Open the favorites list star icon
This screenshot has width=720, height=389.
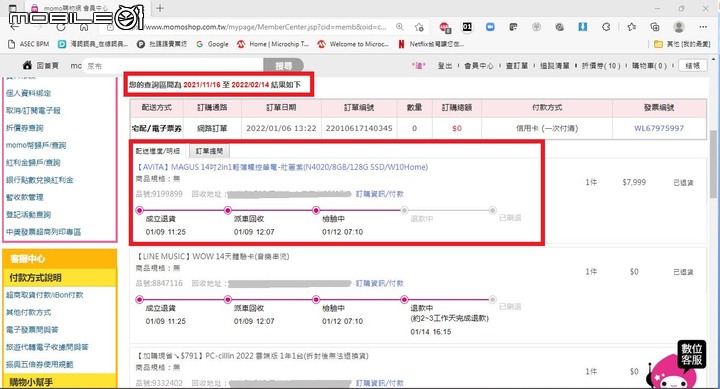(x=632, y=27)
